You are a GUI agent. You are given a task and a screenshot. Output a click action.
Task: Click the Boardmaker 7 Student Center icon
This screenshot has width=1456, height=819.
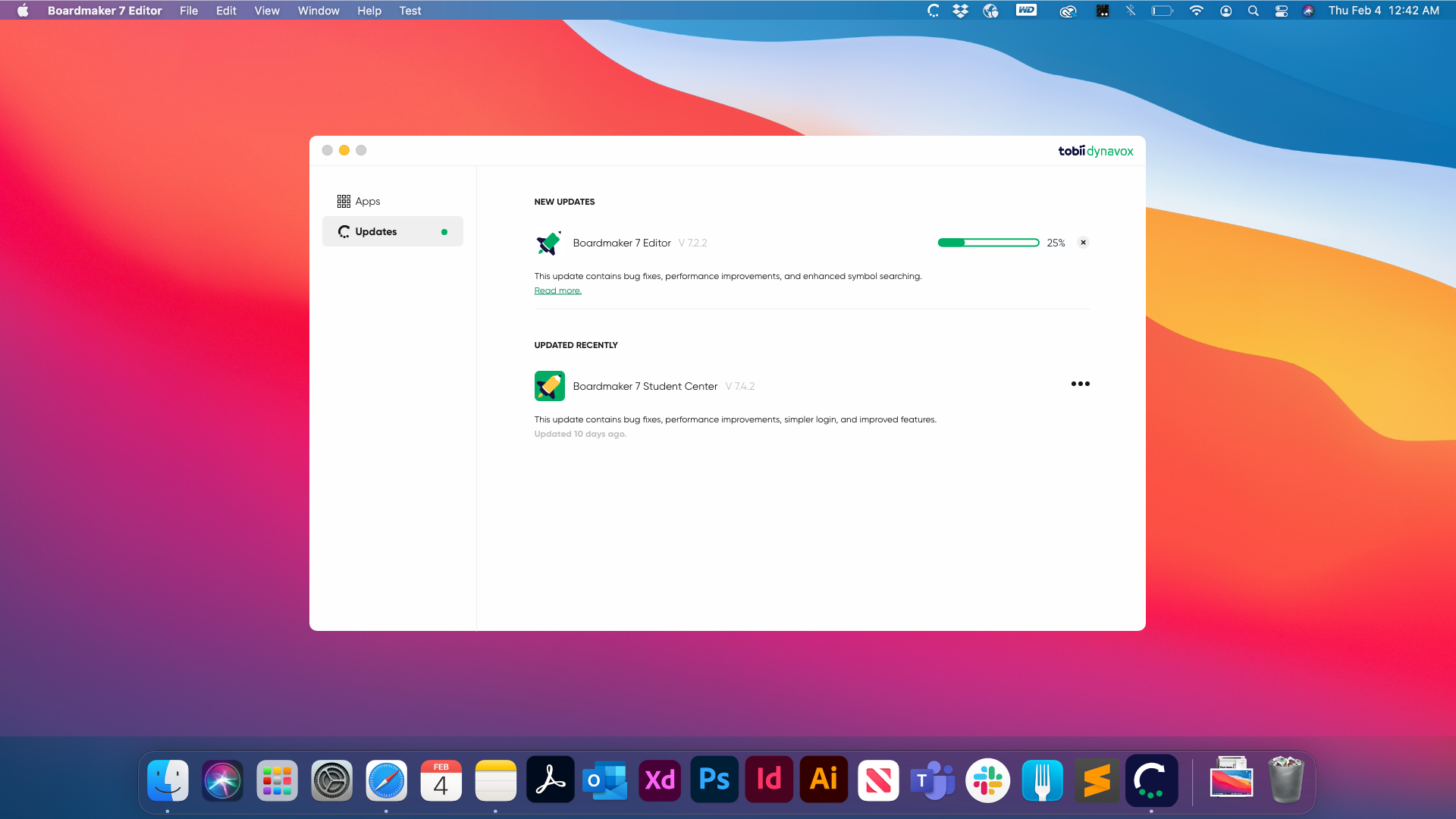(549, 386)
